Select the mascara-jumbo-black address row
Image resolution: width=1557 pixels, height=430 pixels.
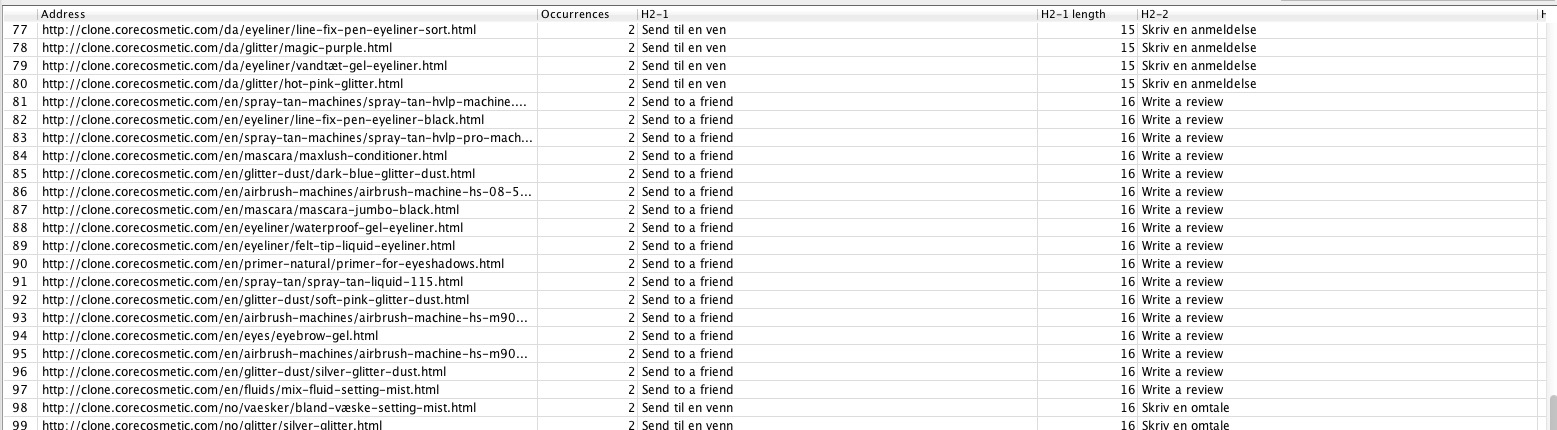click(250, 210)
